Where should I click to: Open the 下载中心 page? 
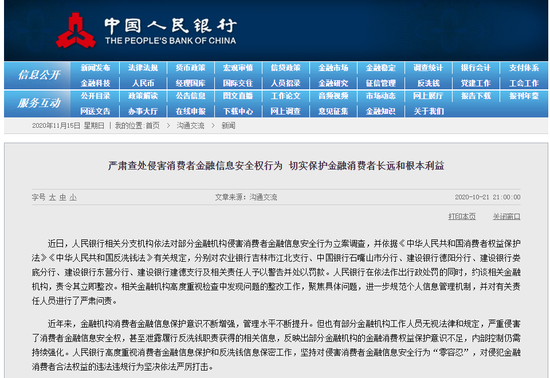pyautogui.click(x=238, y=111)
